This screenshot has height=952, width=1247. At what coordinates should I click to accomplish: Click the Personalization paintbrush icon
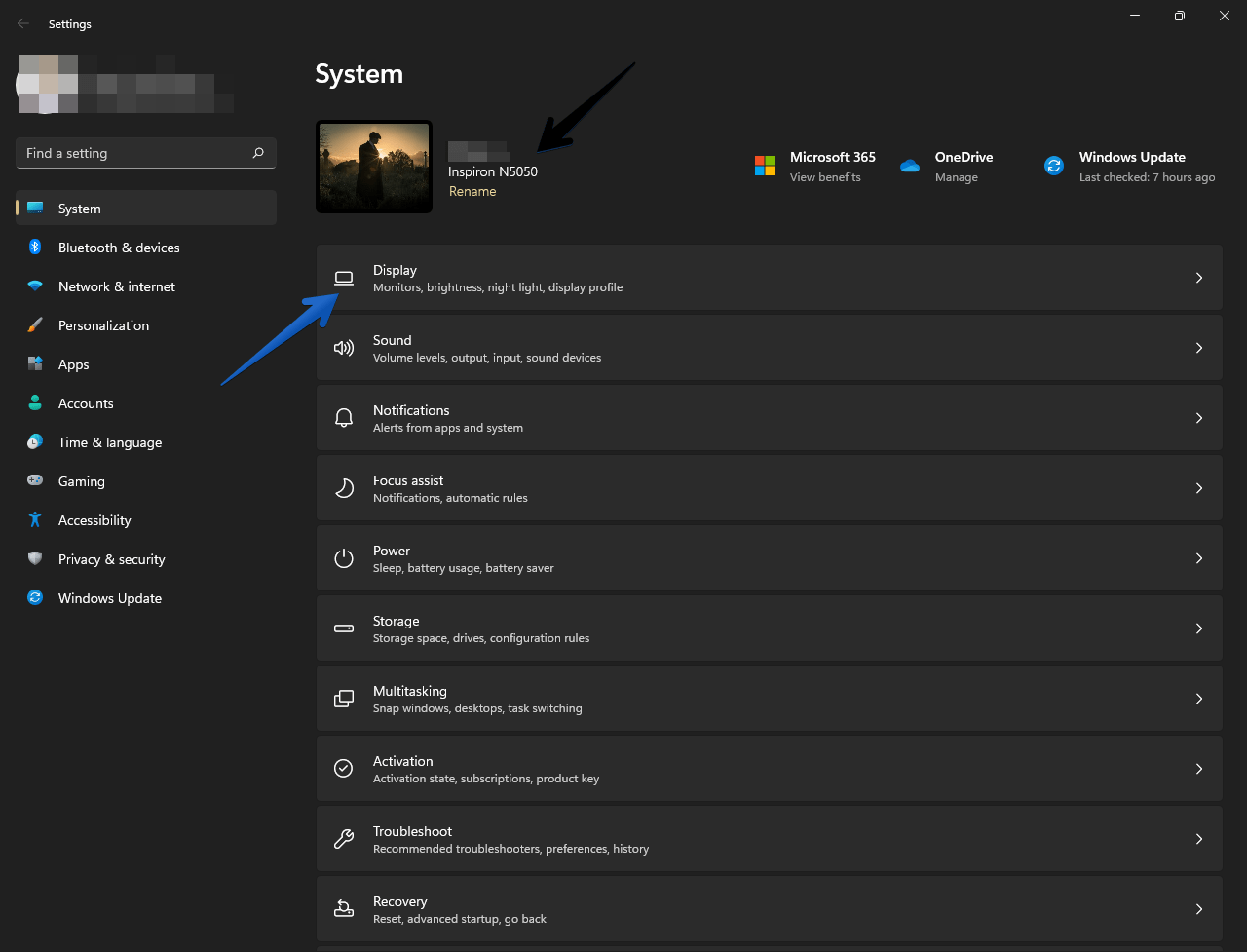click(x=35, y=325)
